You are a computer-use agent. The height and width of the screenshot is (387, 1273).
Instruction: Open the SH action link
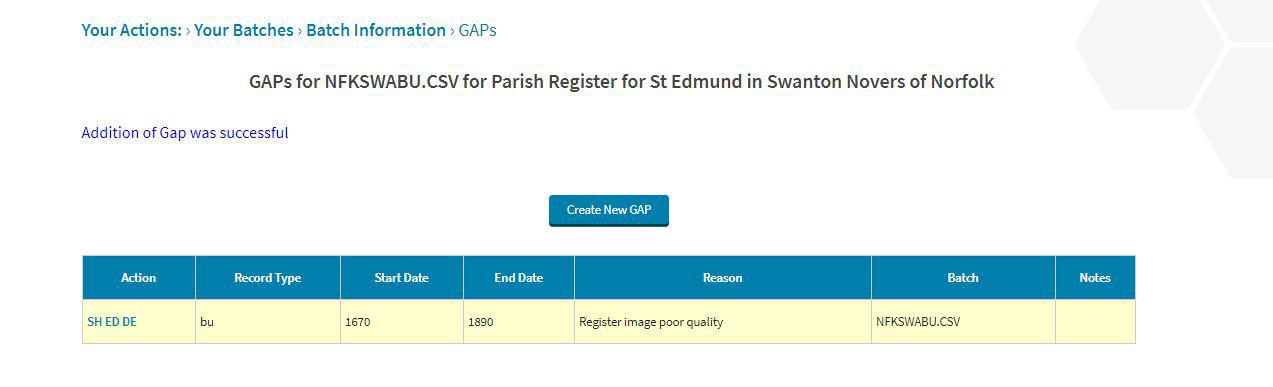95,322
